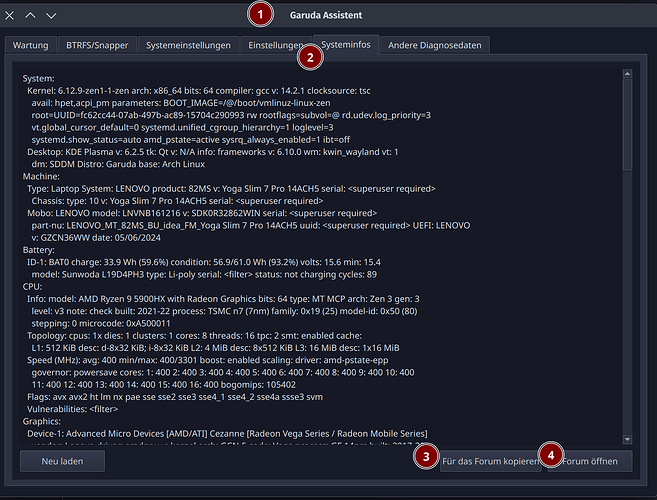Click the 'level: v3 note: check' line
This screenshot has width=657, height=500.
click(224, 311)
